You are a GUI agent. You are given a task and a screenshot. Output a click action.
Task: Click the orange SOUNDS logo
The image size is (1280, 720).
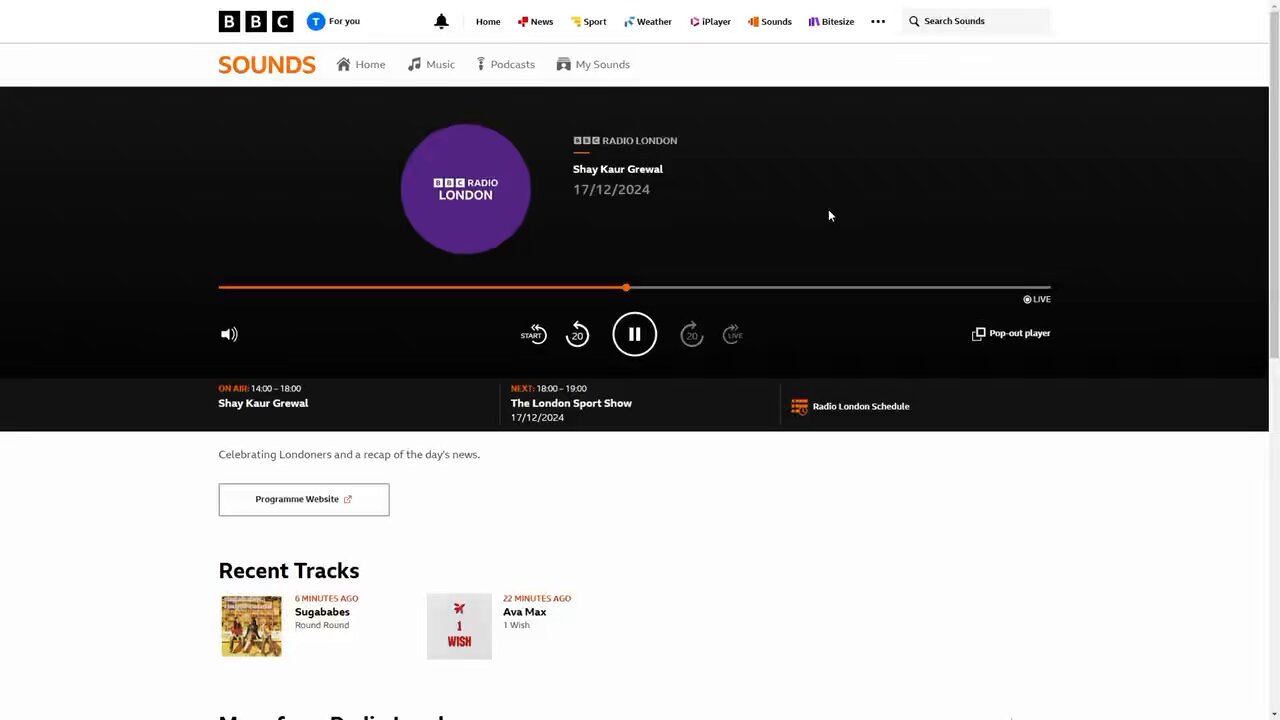click(x=267, y=65)
